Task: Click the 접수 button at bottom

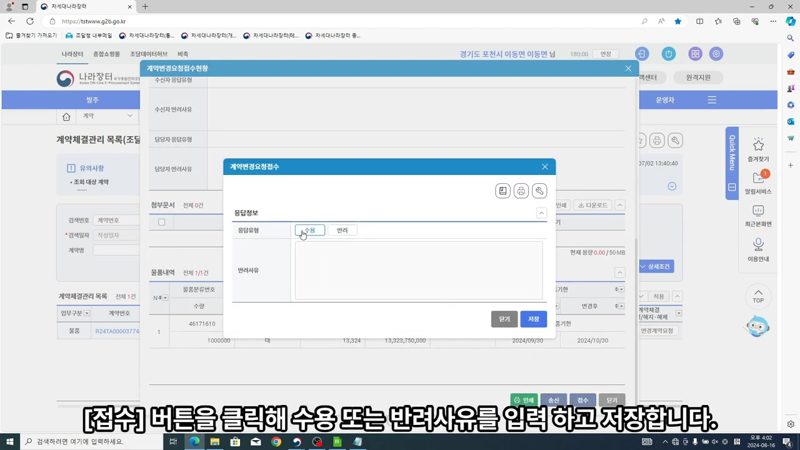Action: pyautogui.click(x=583, y=400)
